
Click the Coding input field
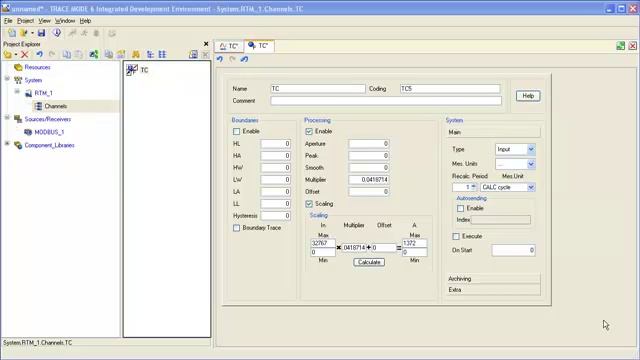click(450, 89)
